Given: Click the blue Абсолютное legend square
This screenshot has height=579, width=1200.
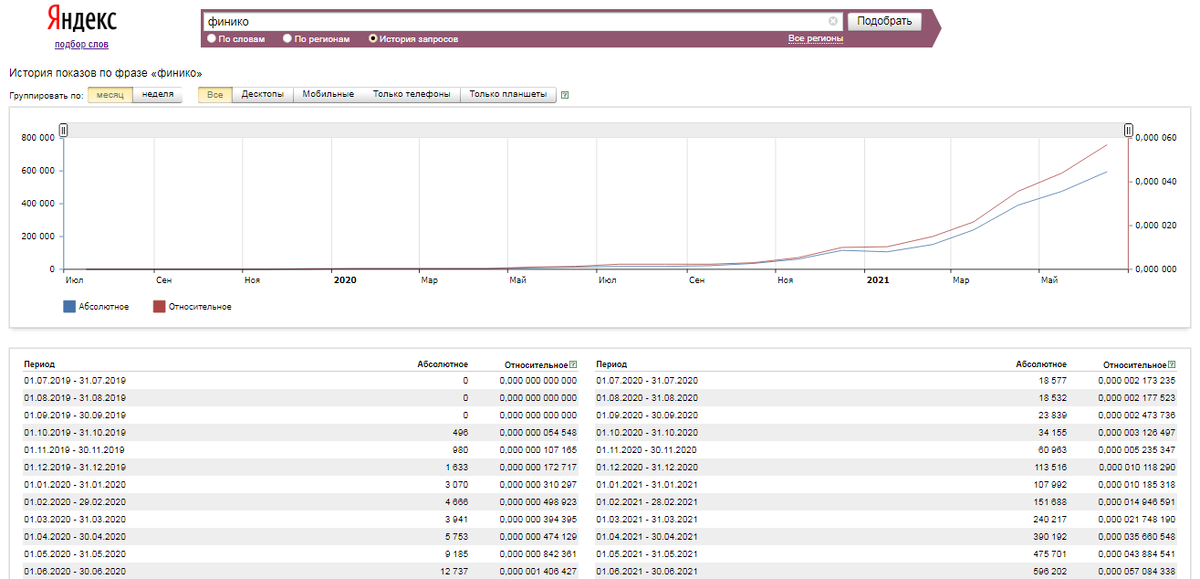Looking at the screenshot, I should click(x=69, y=307).
